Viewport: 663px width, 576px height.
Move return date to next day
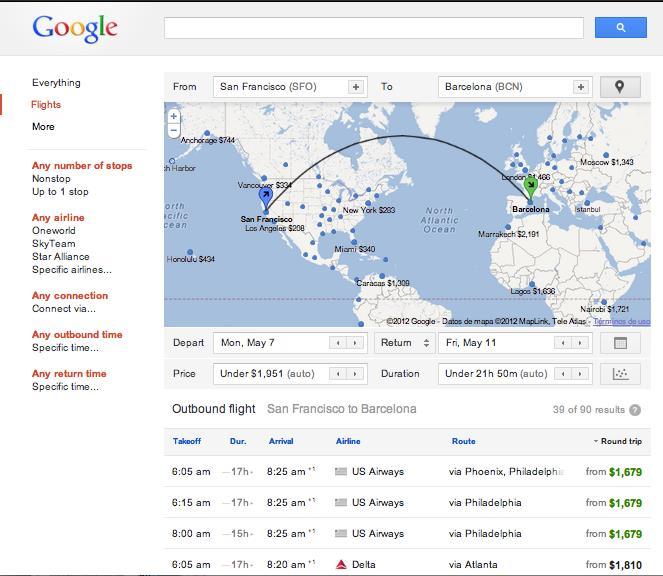pyautogui.click(x=580, y=343)
